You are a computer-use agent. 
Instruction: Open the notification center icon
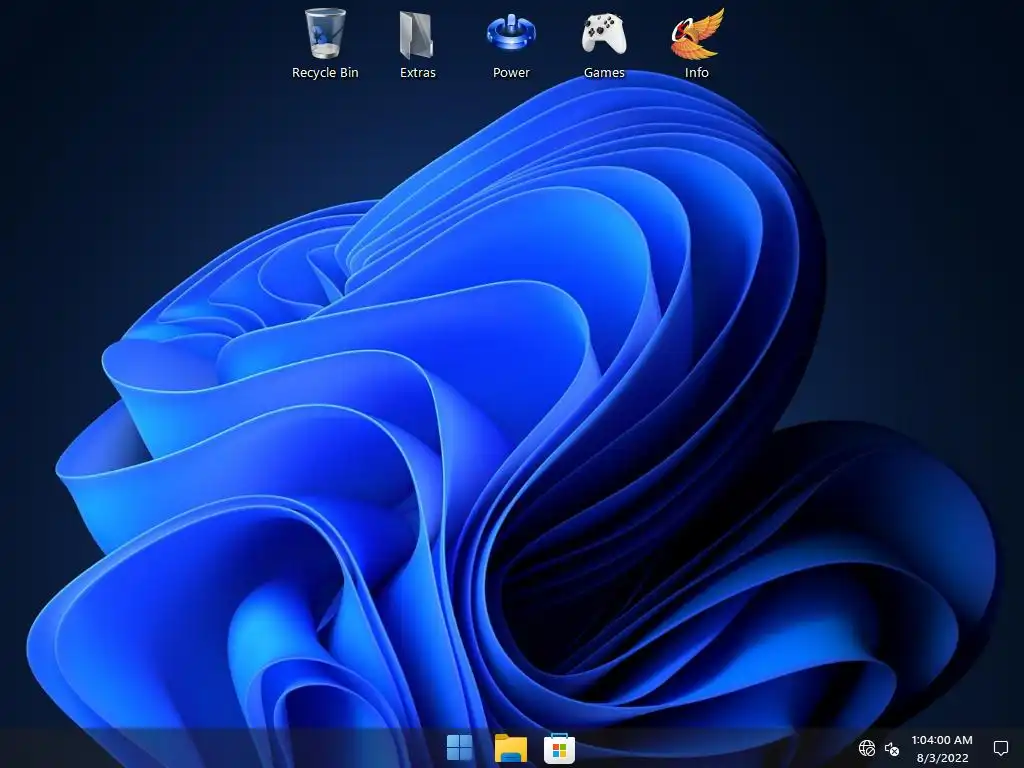pyautogui.click(x=1000, y=748)
